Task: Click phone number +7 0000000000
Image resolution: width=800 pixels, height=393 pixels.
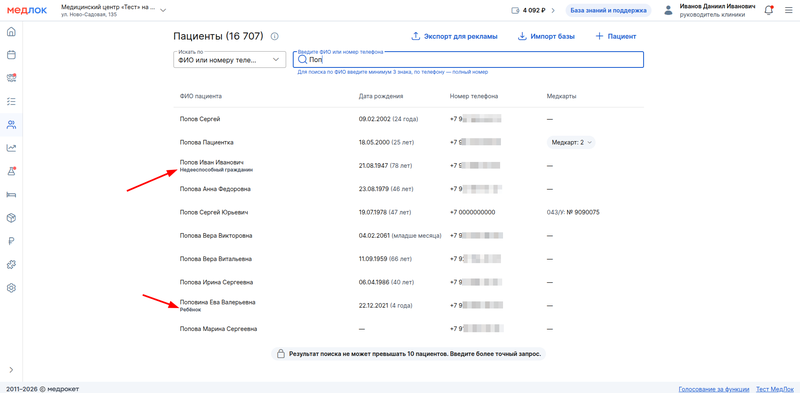Action: pyautogui.click(x=472, y=212)
